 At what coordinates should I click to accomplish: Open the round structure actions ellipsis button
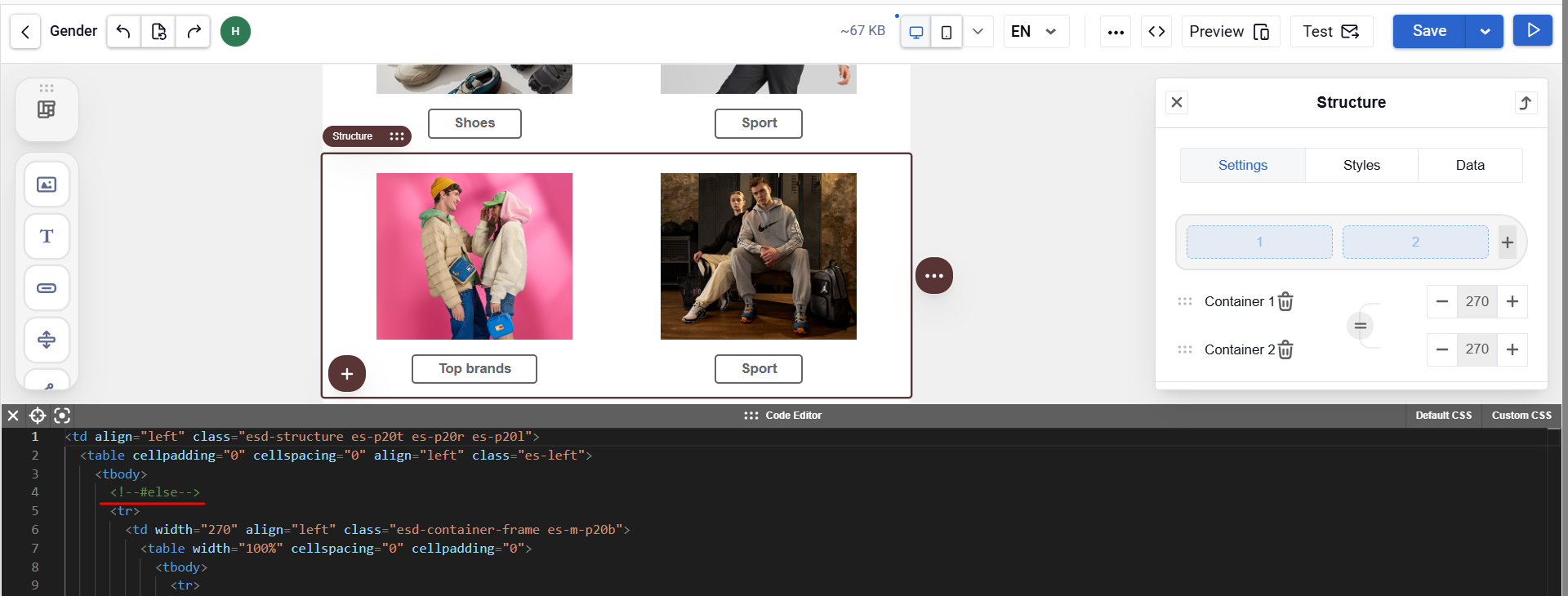[934, 276]
